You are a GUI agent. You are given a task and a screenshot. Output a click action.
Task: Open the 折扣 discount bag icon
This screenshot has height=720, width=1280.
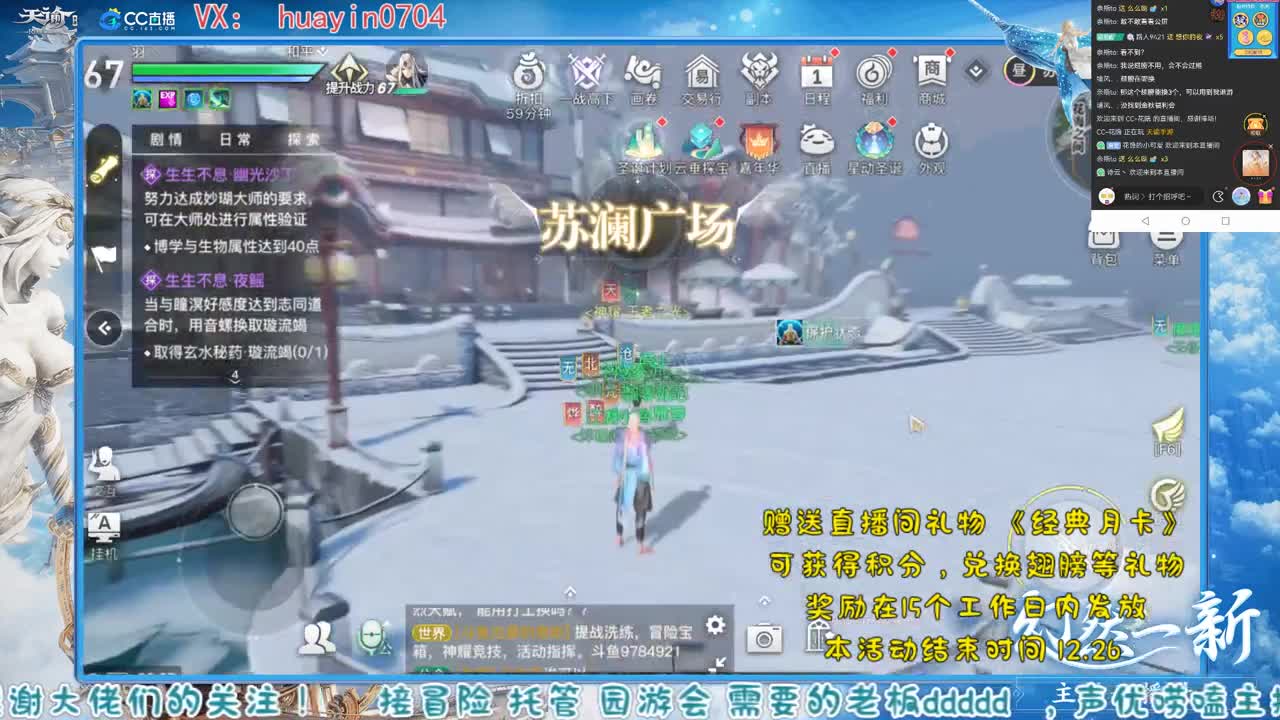click(x=528, y=73)
